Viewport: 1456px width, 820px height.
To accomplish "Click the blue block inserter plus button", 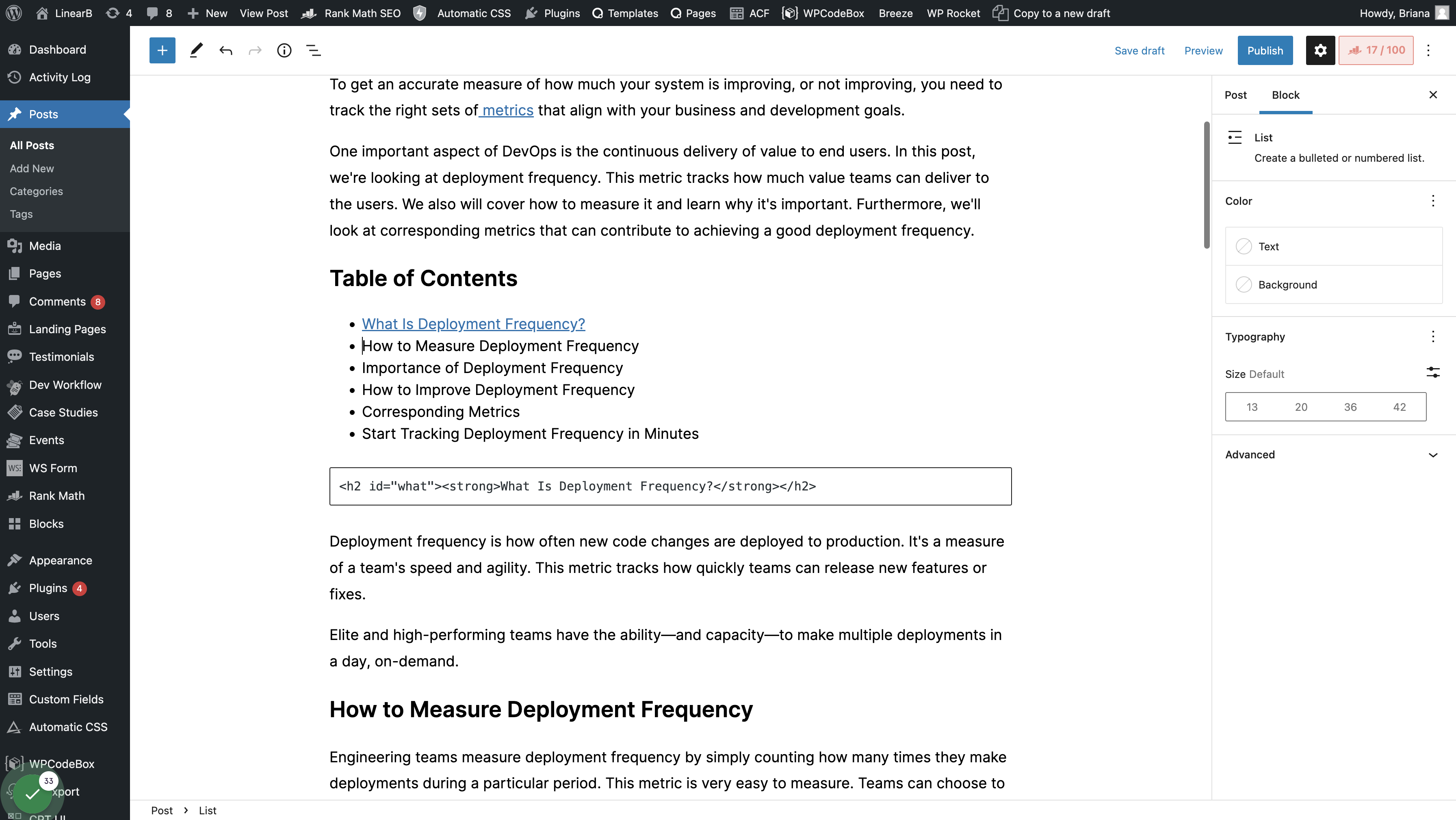I will (162, 50).
